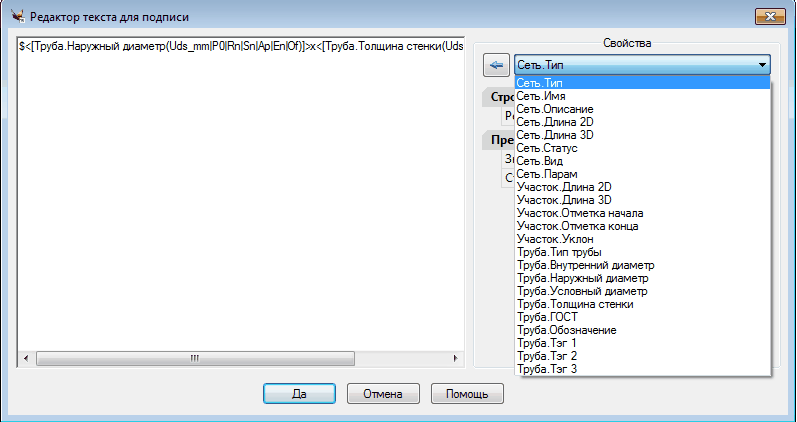Select Участок.Уклон from the list

pyautogui.click(x=553, y=239)
